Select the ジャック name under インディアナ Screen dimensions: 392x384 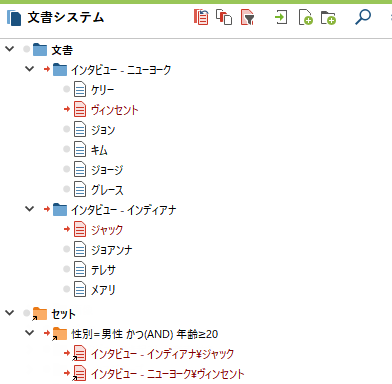pyautogui.click(x=107, y=230)
